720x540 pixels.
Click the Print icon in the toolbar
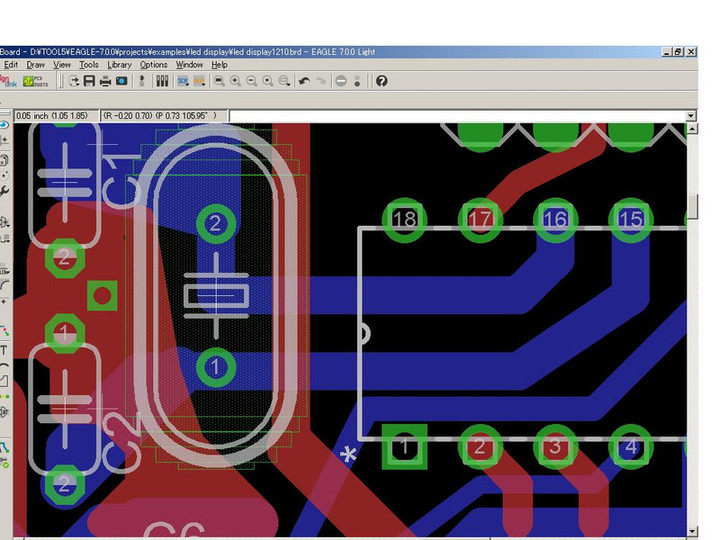(x=105, y=81)
